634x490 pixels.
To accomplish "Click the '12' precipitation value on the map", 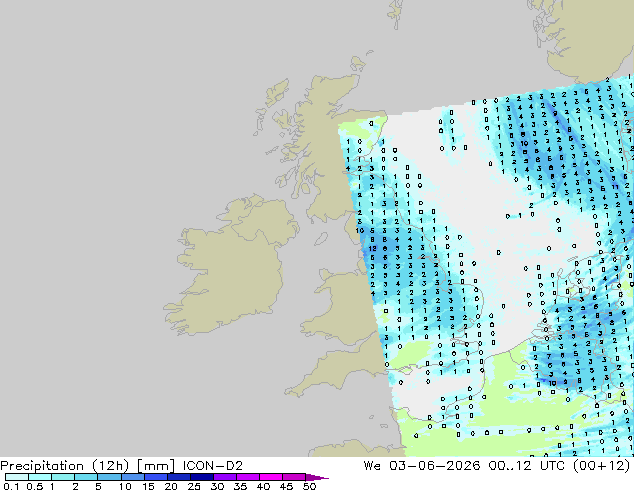I will tap(372, 249).
